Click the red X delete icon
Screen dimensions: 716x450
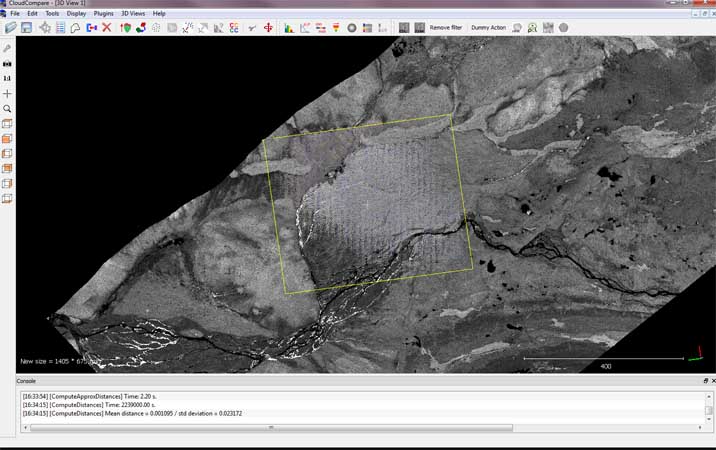(x=107, y=28)
